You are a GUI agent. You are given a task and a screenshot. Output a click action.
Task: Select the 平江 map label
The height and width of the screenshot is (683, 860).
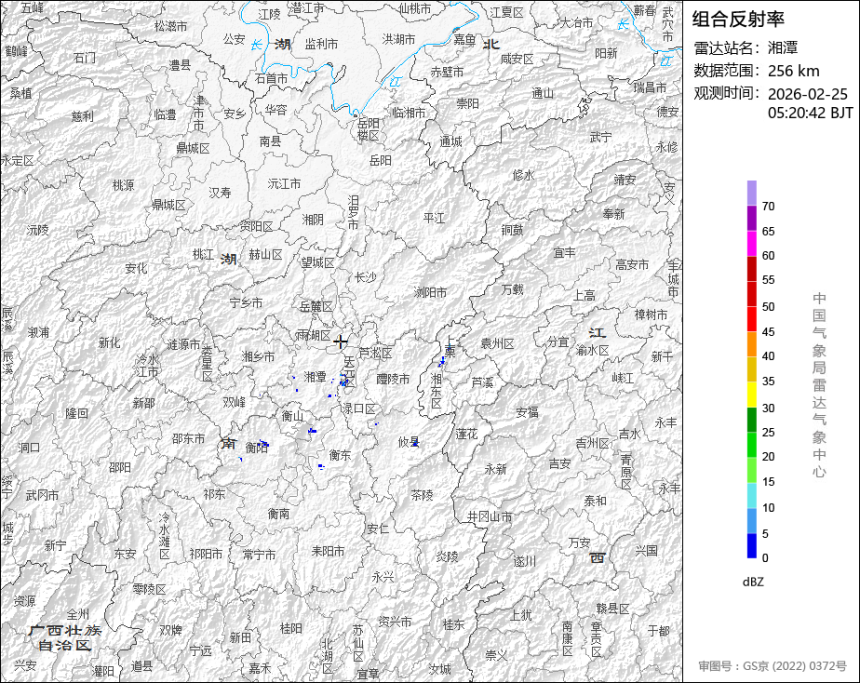(x=434, y=218)
